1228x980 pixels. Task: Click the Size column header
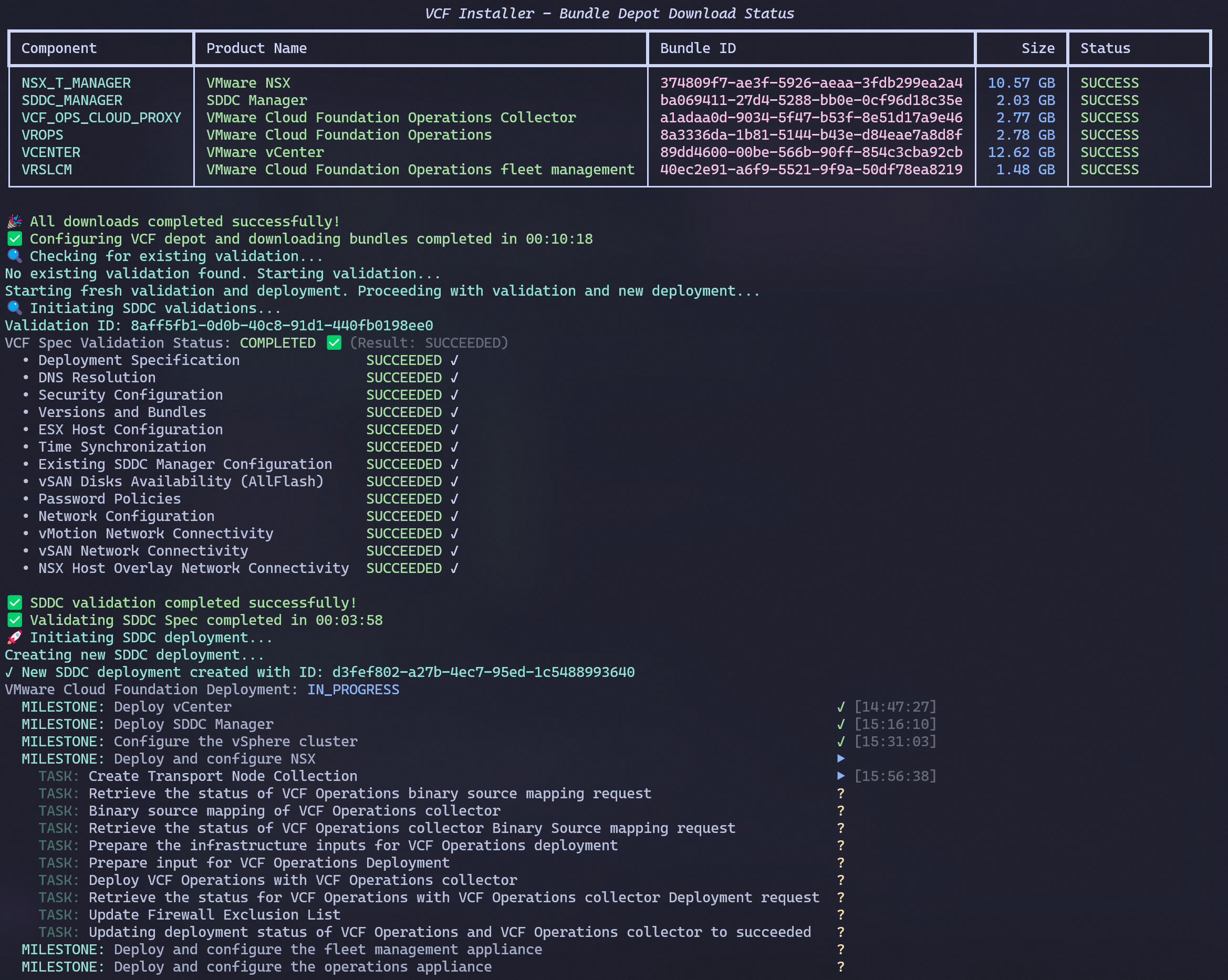click(x=1038, y=48)
